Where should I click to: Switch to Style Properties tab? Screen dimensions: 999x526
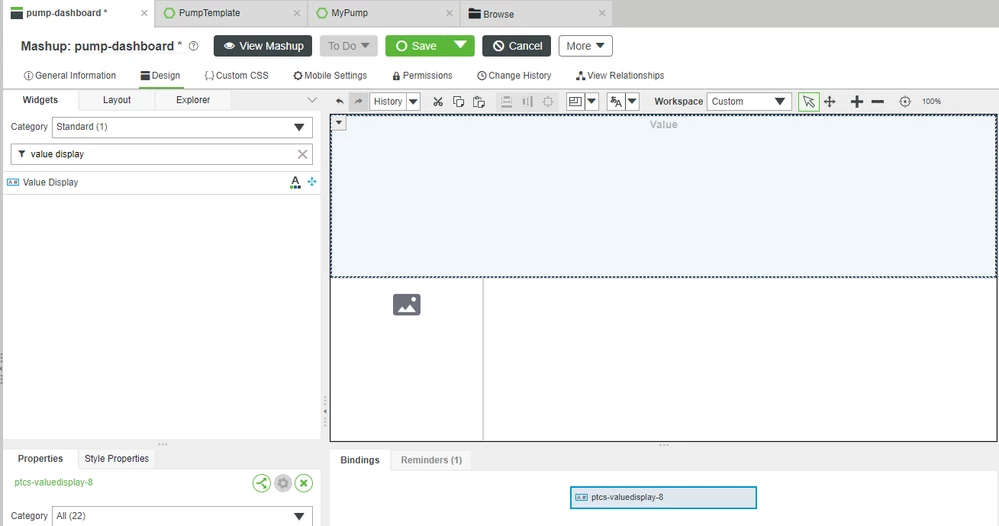point(117,458)
